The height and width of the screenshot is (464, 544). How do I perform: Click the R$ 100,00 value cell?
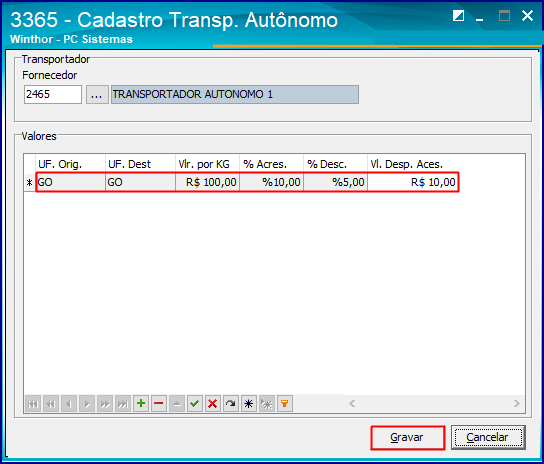(x=207, y=182)
